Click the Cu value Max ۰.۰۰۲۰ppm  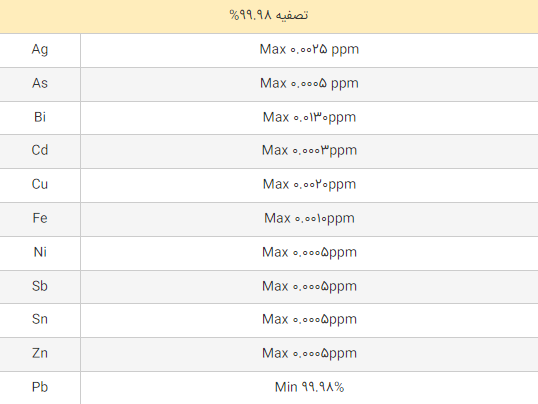coord(309,185)
